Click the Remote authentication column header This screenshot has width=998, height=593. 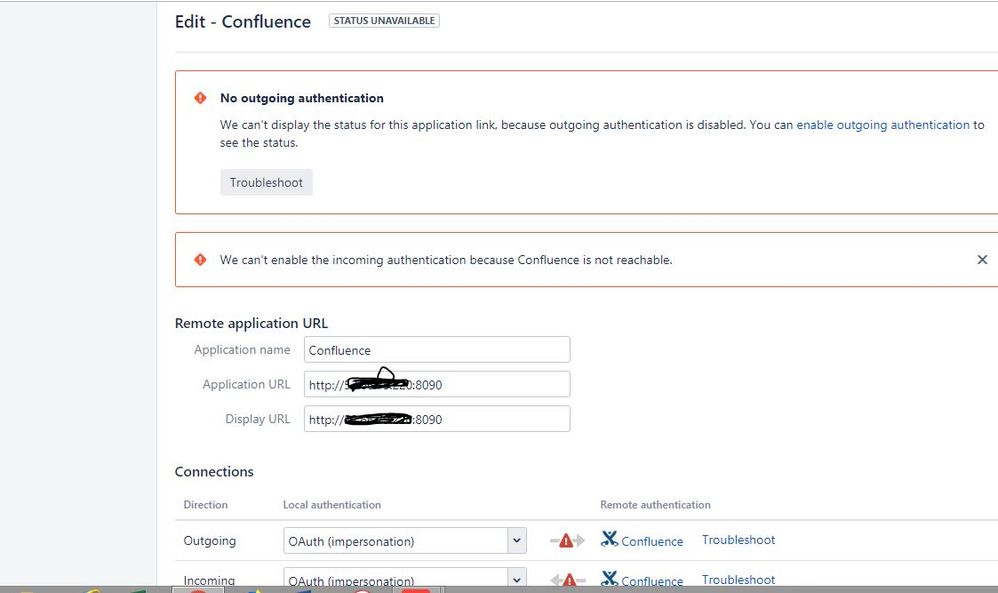tap(655, 505)
